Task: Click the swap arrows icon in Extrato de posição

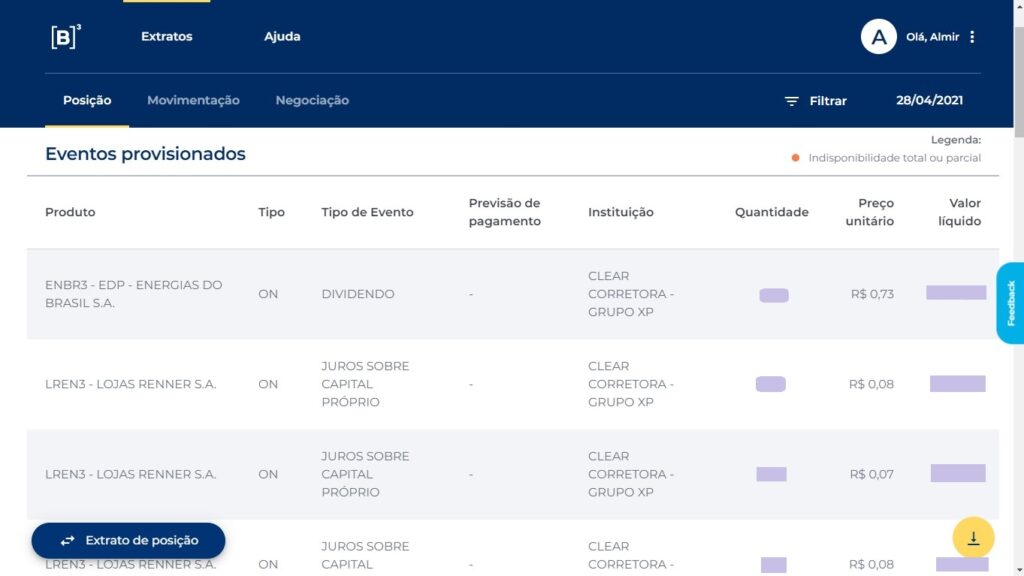Action: click(68, 541)
